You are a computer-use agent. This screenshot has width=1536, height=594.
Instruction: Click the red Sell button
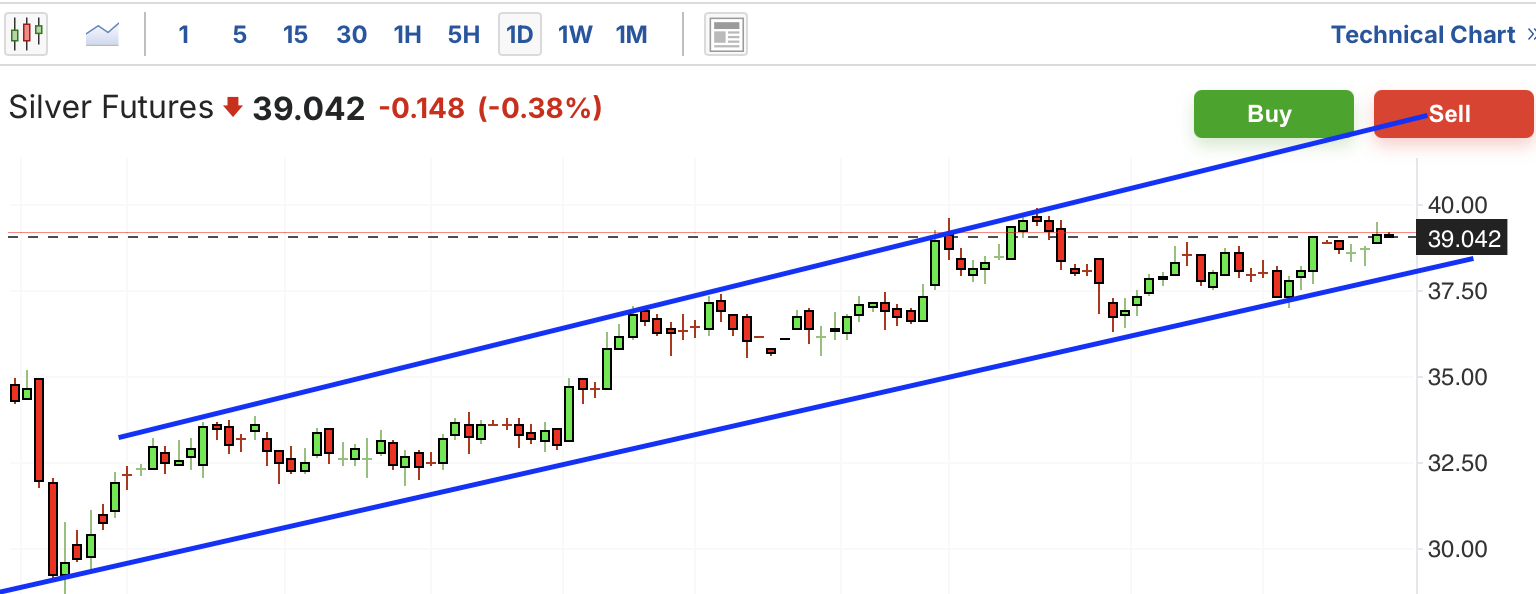[x=1453, y=114]
